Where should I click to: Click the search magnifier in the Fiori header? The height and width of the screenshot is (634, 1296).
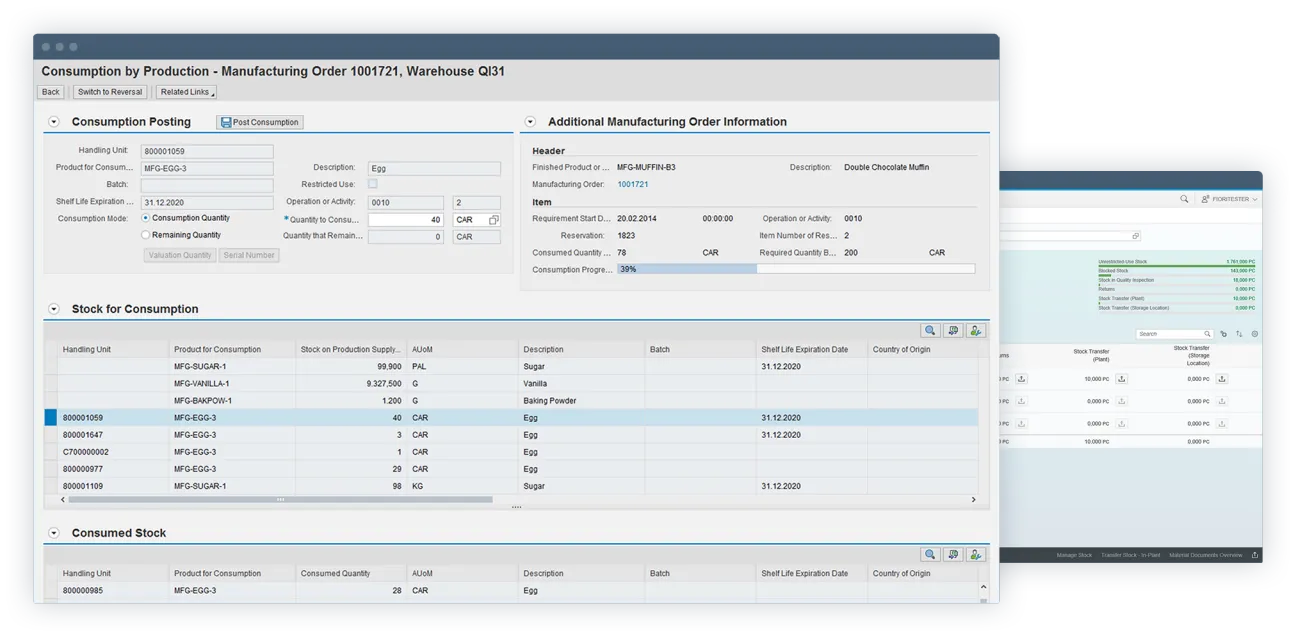tap(1183, 199)
